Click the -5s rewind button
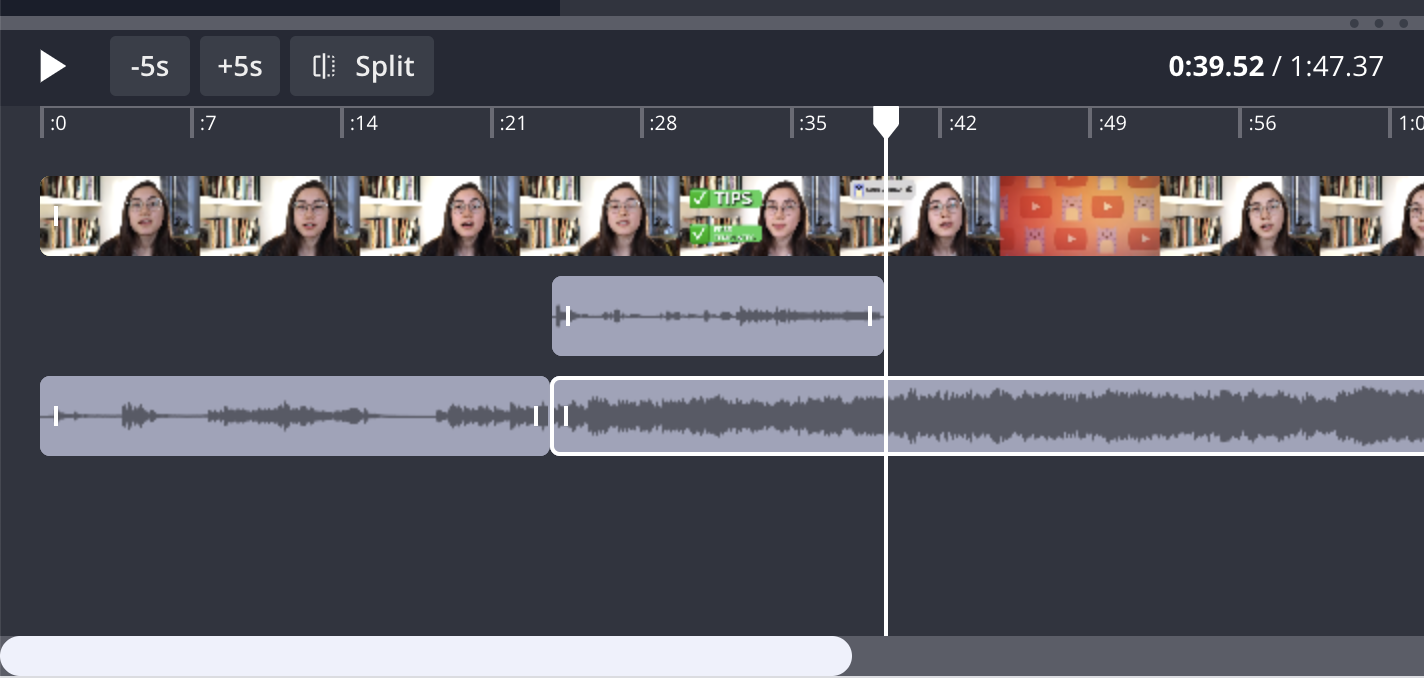 tap(149, 66)
